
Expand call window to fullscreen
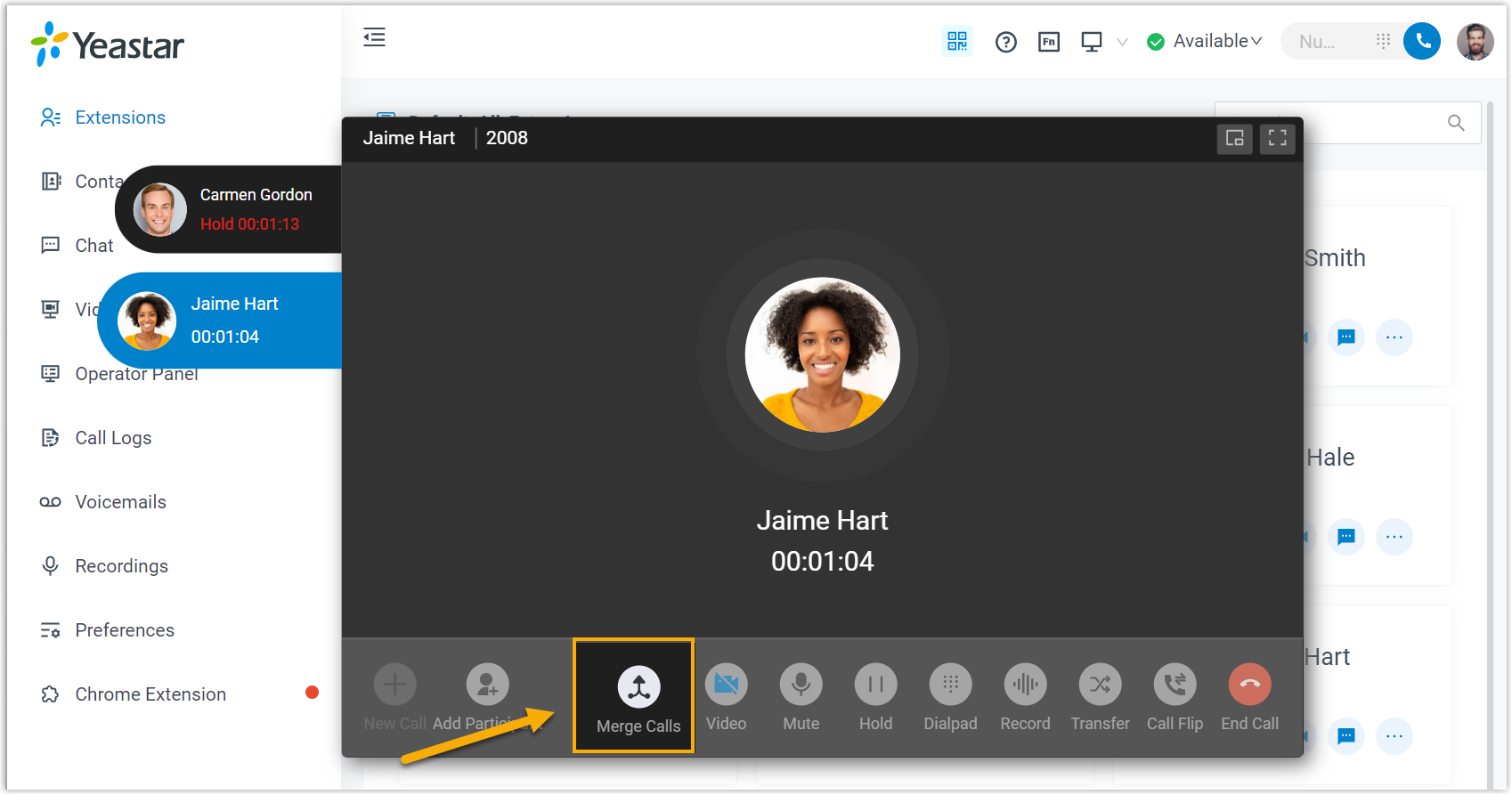1277,138
